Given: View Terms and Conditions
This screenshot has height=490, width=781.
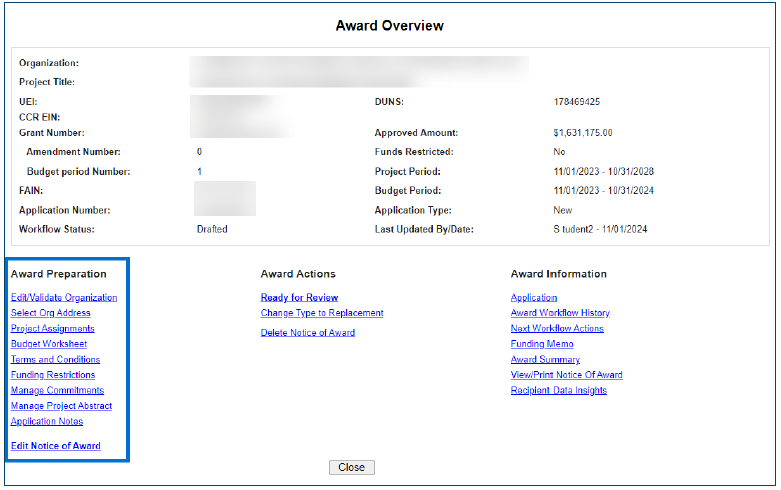Looking at the screenshot, I should [55, 359].
